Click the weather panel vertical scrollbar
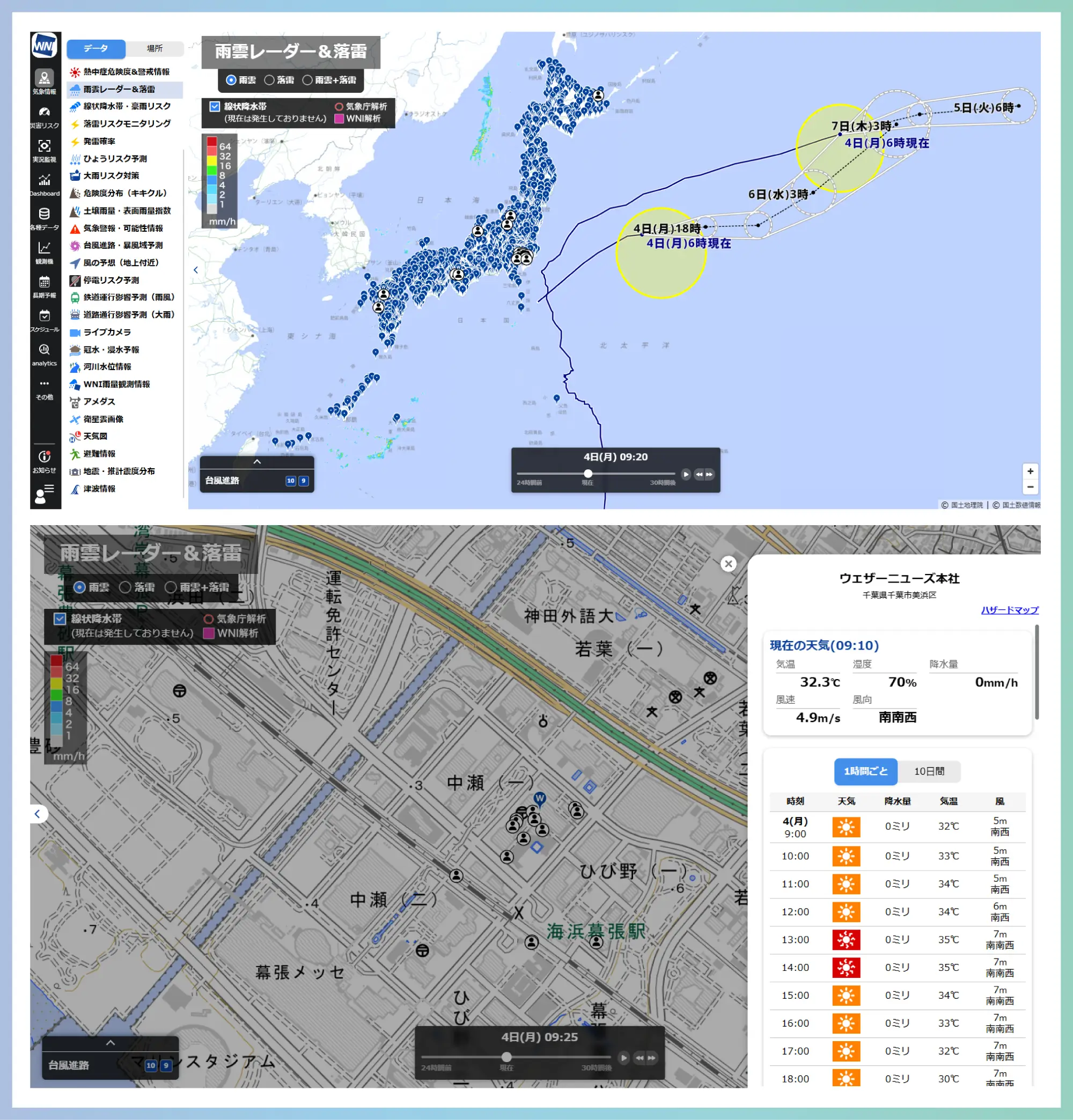 click(1037, 673)
